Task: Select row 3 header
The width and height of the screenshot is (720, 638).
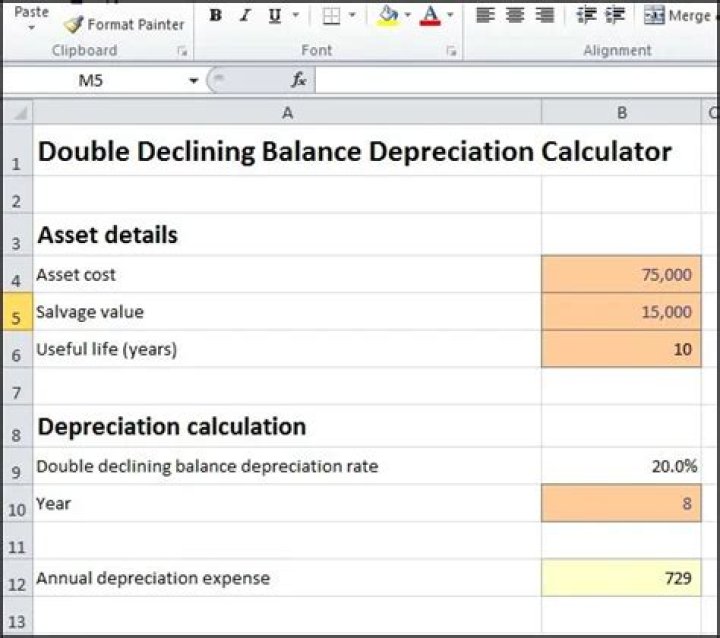Action: point(17,234)
